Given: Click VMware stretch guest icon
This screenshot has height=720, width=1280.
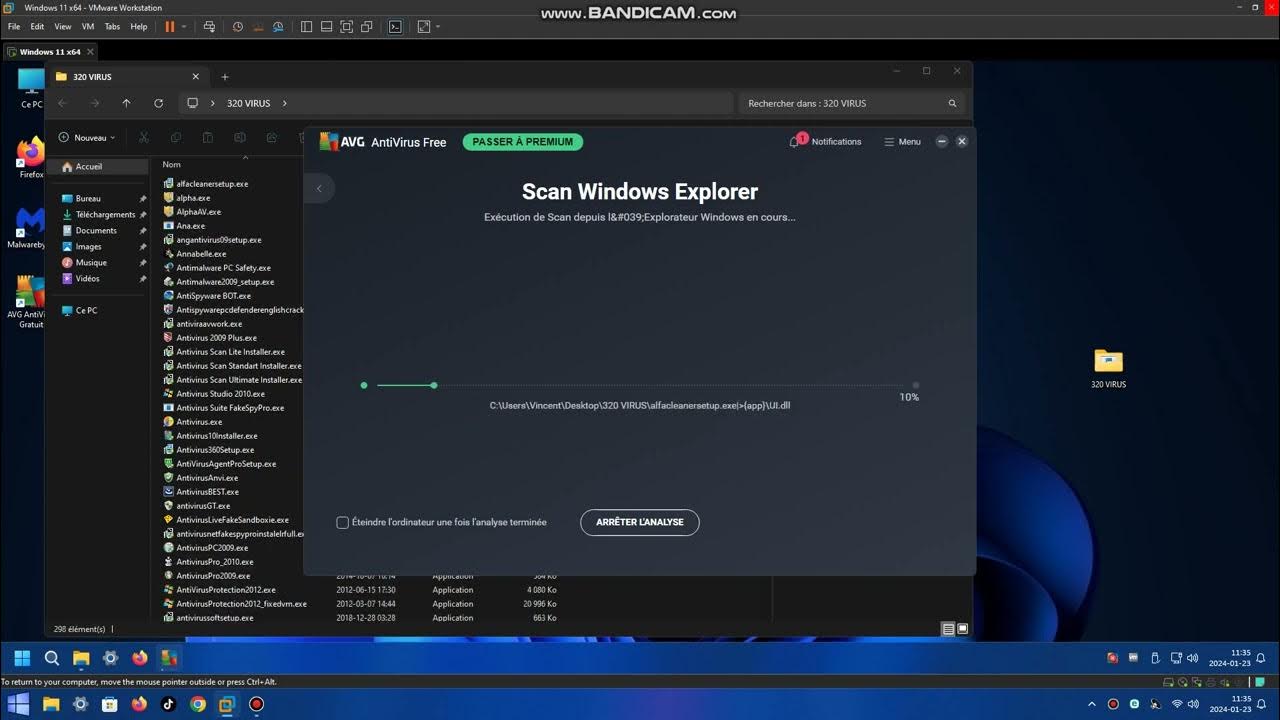Looking at the screenshot, I should click(424, 27).
